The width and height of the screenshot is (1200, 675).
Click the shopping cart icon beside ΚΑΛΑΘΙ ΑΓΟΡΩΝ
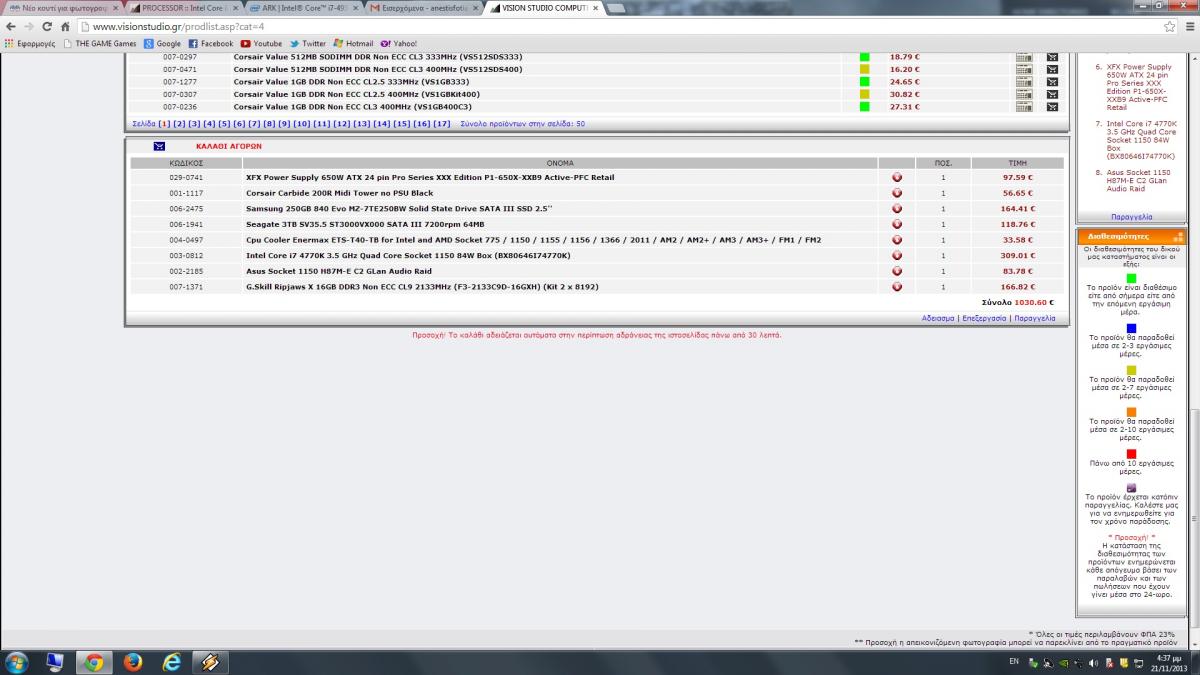click(x=159, y=146)
